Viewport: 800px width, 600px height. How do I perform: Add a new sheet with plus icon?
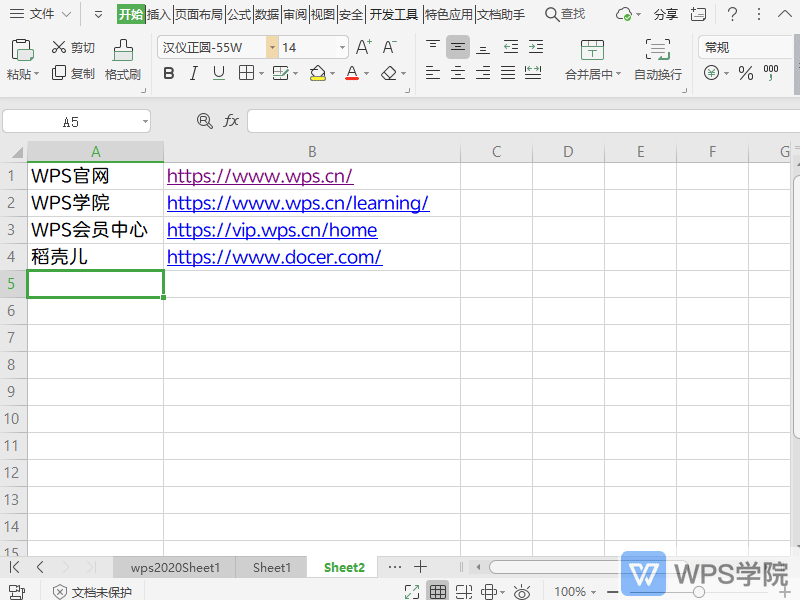421,567
